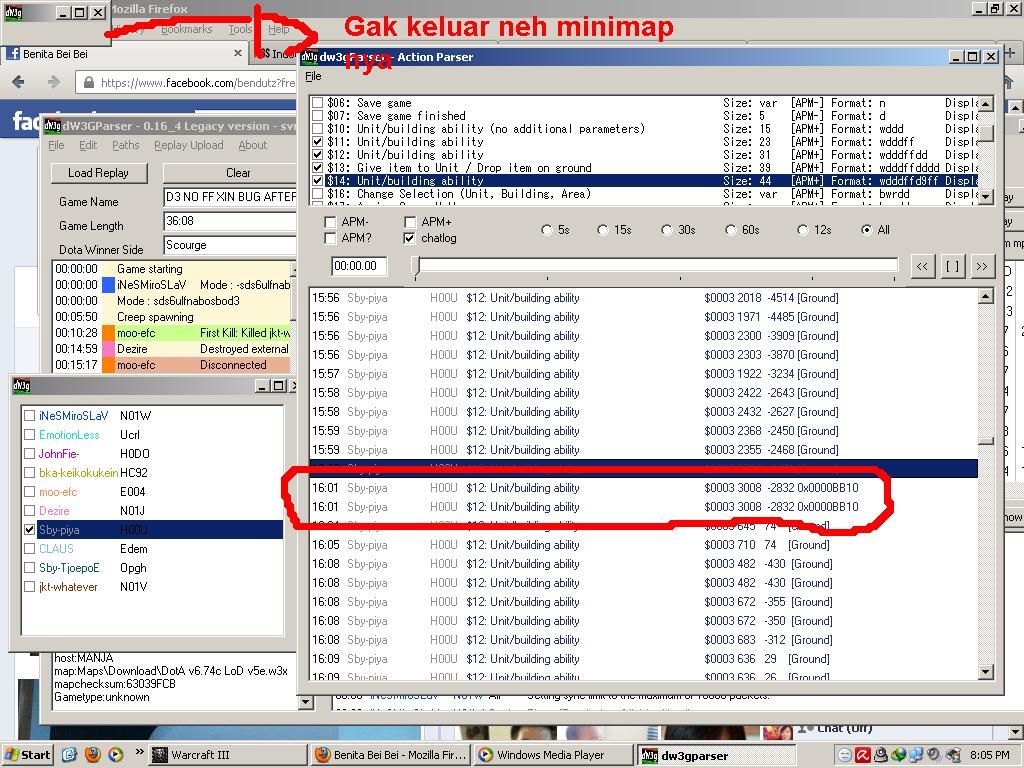Check the Sby-TjoepoE player checkbox
The height and width of the screenshot is (768, 1024).
29,568
